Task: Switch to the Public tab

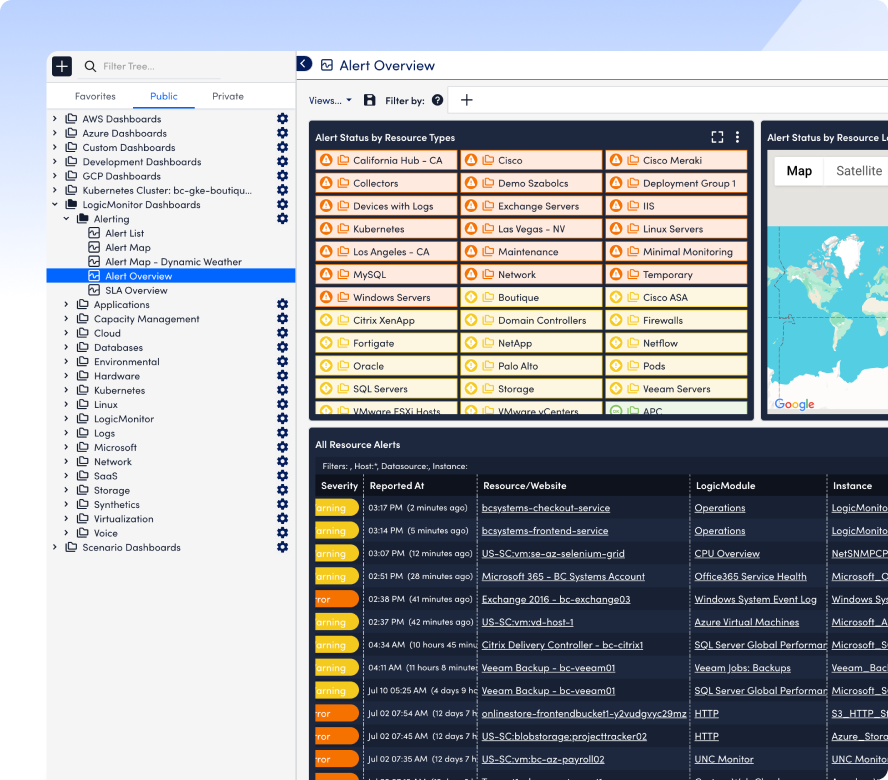Action: tap(164, 96)
